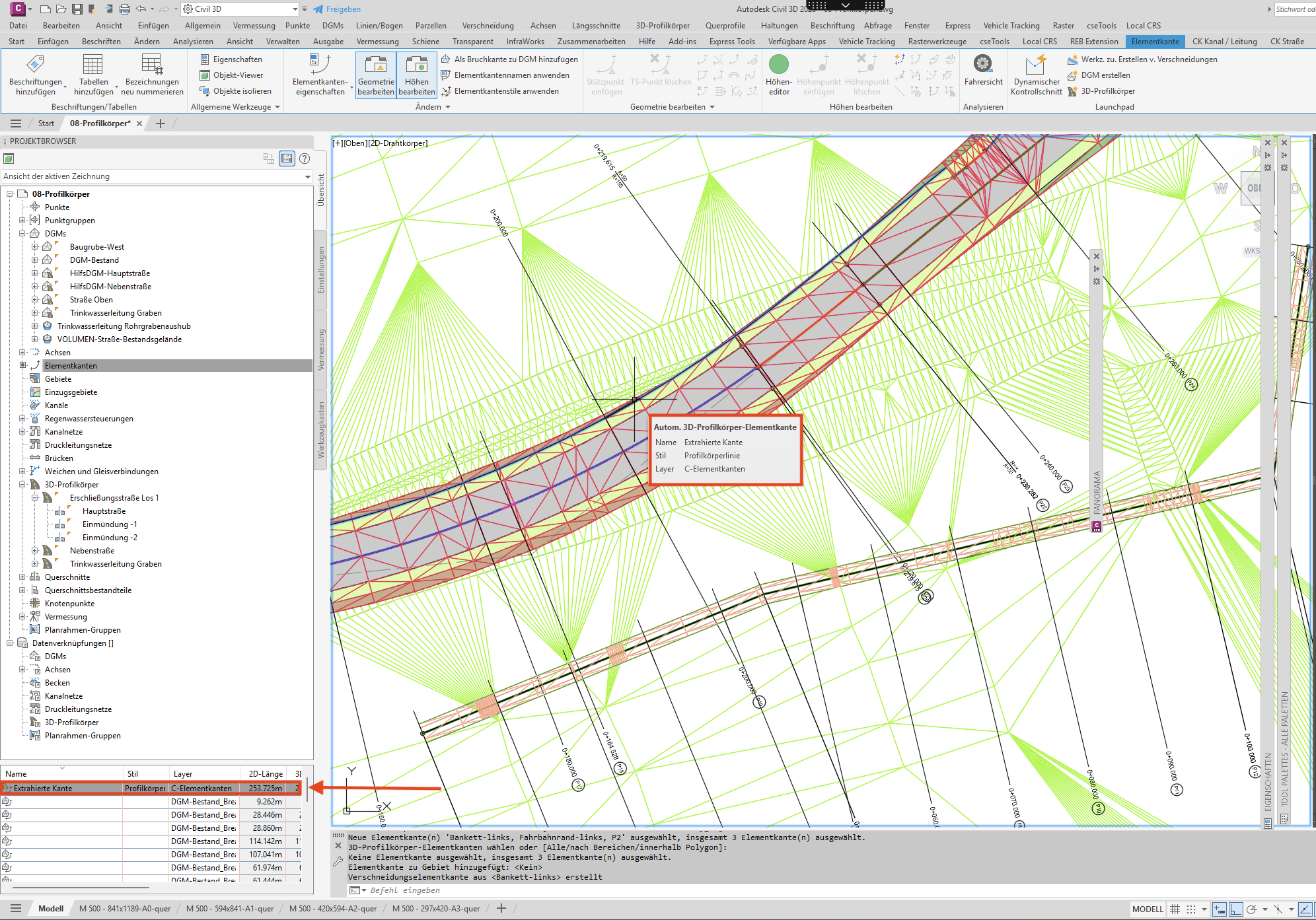Image resolution: width=1316 pixels, height=920 pixels.
Task: Click the Freigeben share button
Action: click(337, 9)
